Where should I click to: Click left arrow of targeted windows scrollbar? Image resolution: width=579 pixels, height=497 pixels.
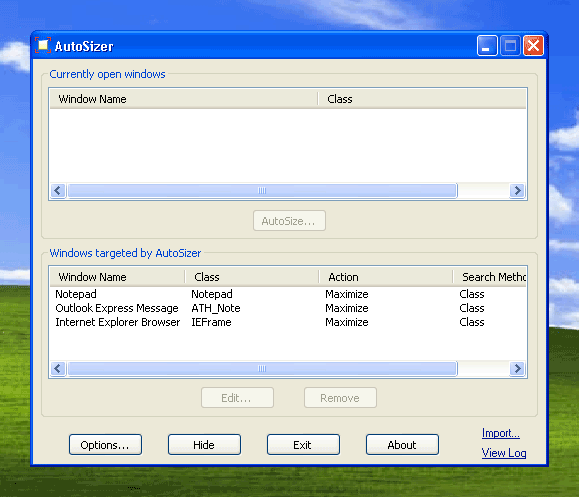[x=58, y=369]
